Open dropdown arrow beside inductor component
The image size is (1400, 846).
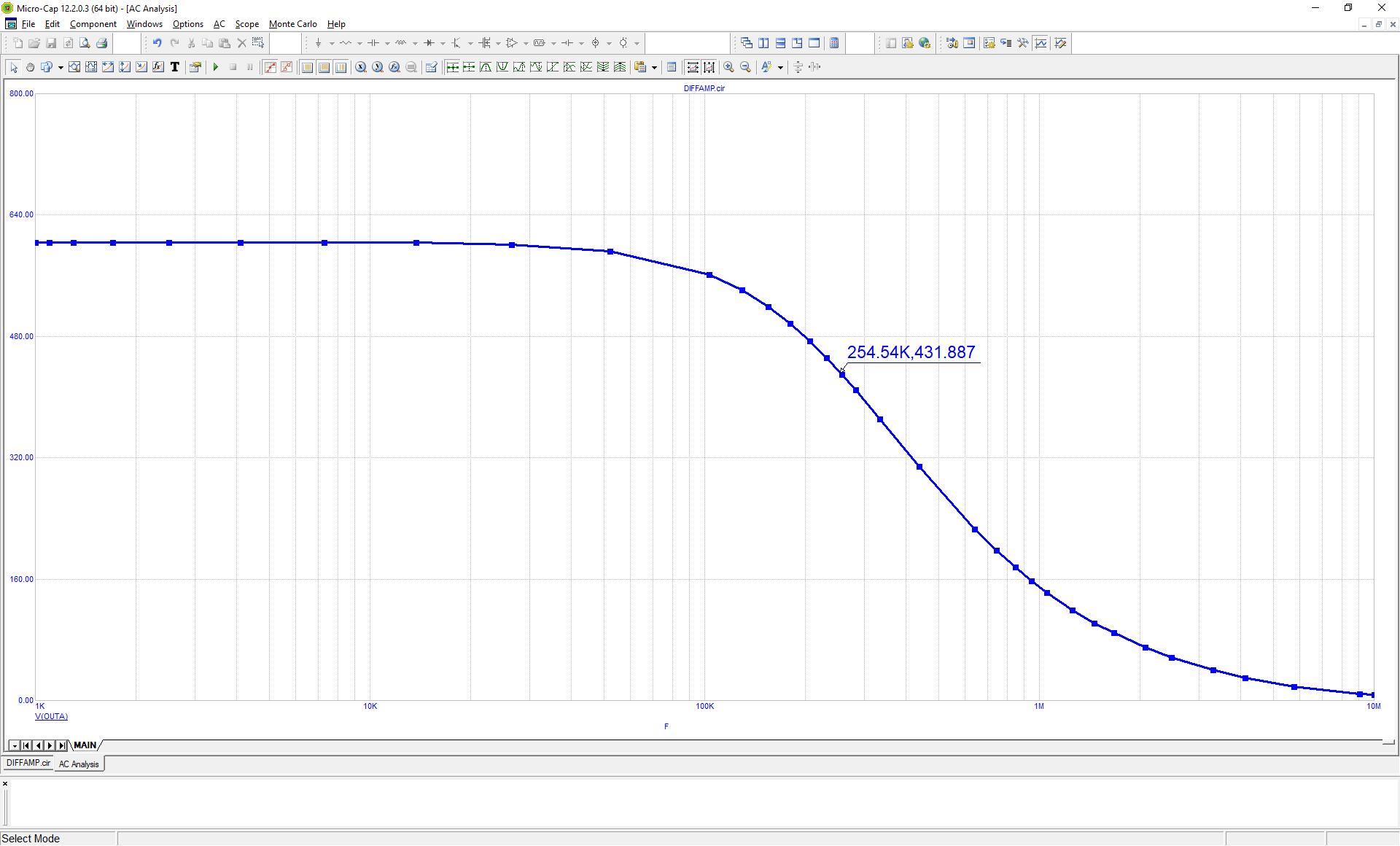pos(415,43)
